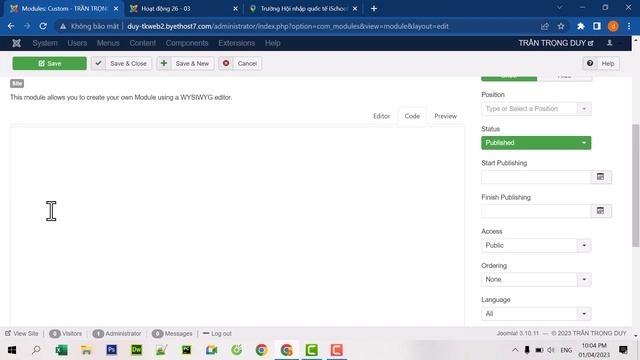The height and width of the screenshot is (360, 640).
Task: Open the volume control in tray
Action: coord(551,350)
